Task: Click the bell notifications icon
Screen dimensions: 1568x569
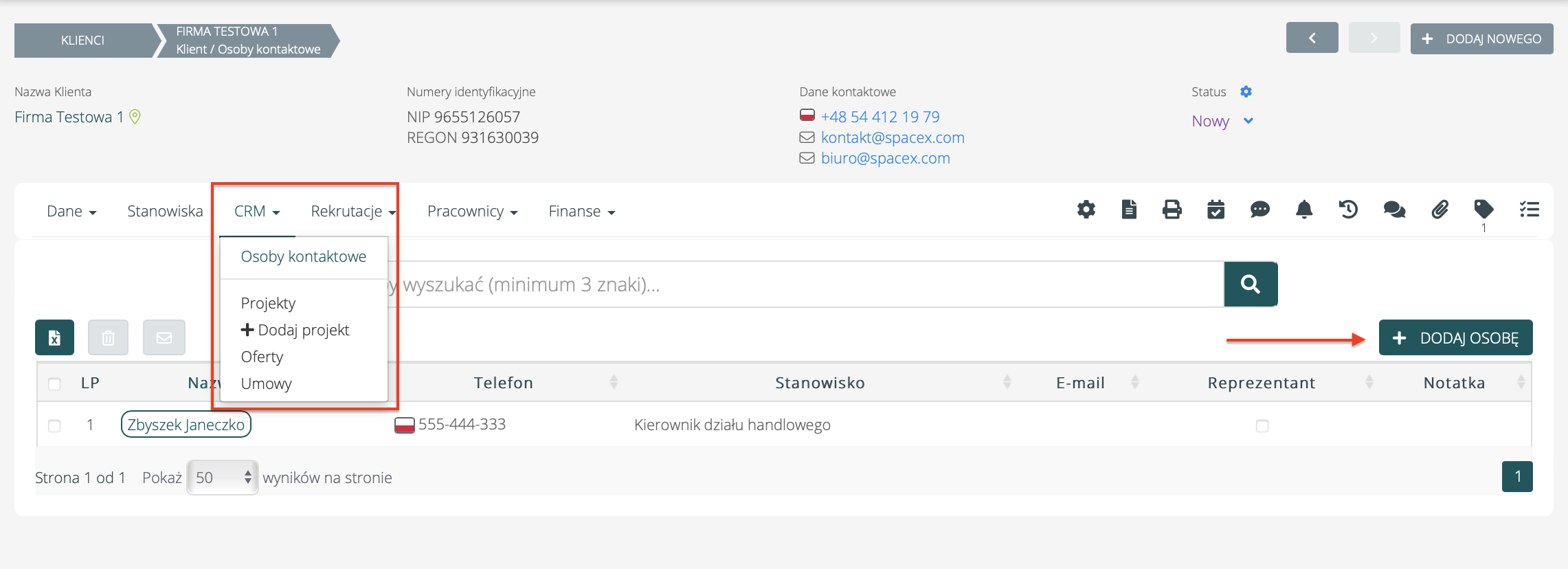Action: [x=1303, y=210]
